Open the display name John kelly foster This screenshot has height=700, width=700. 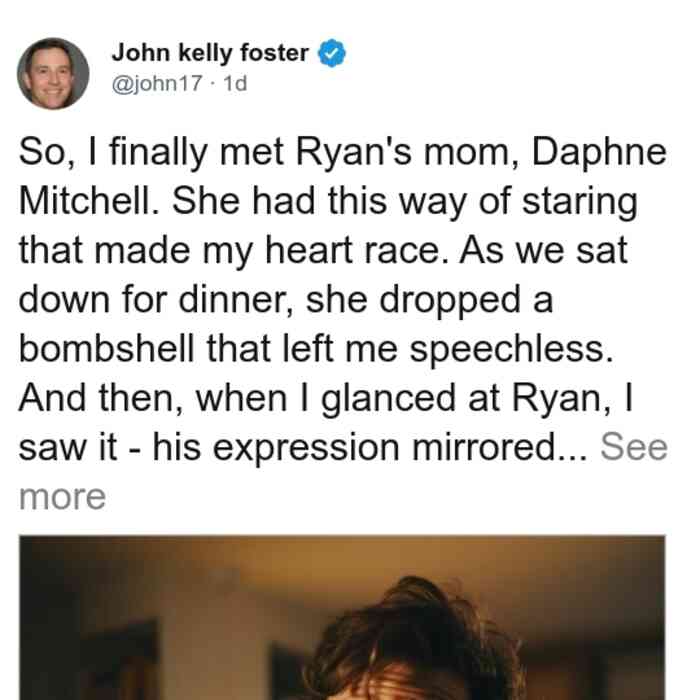tap(210, 53)
